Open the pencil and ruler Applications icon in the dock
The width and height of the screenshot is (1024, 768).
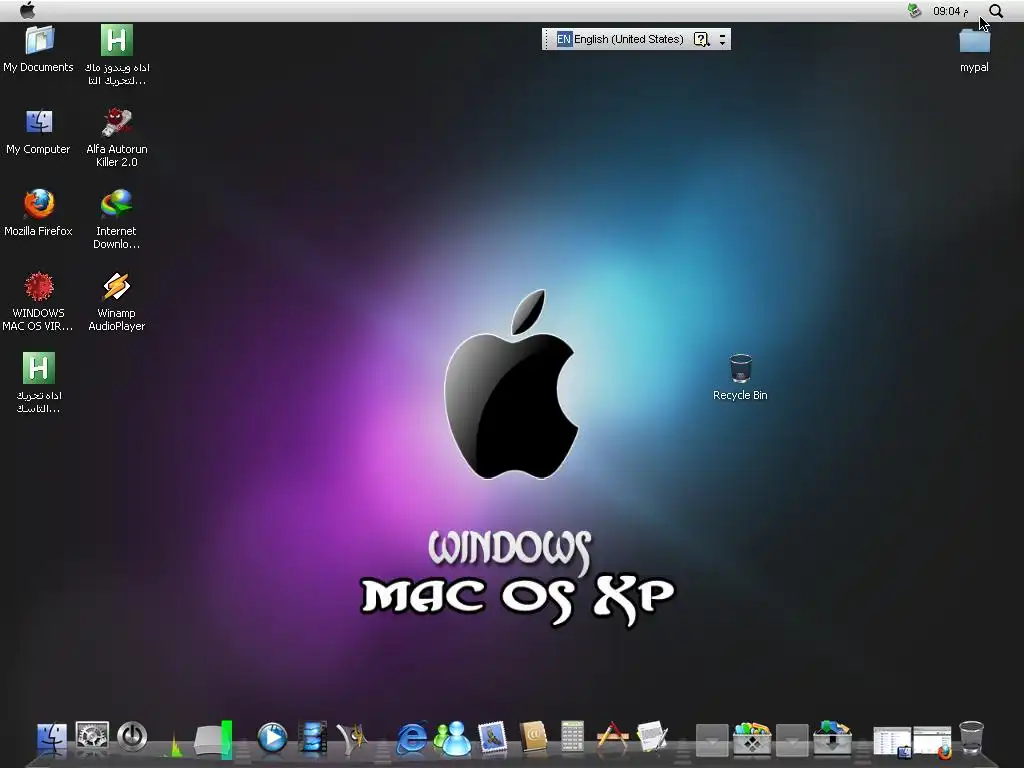[613, 737]
